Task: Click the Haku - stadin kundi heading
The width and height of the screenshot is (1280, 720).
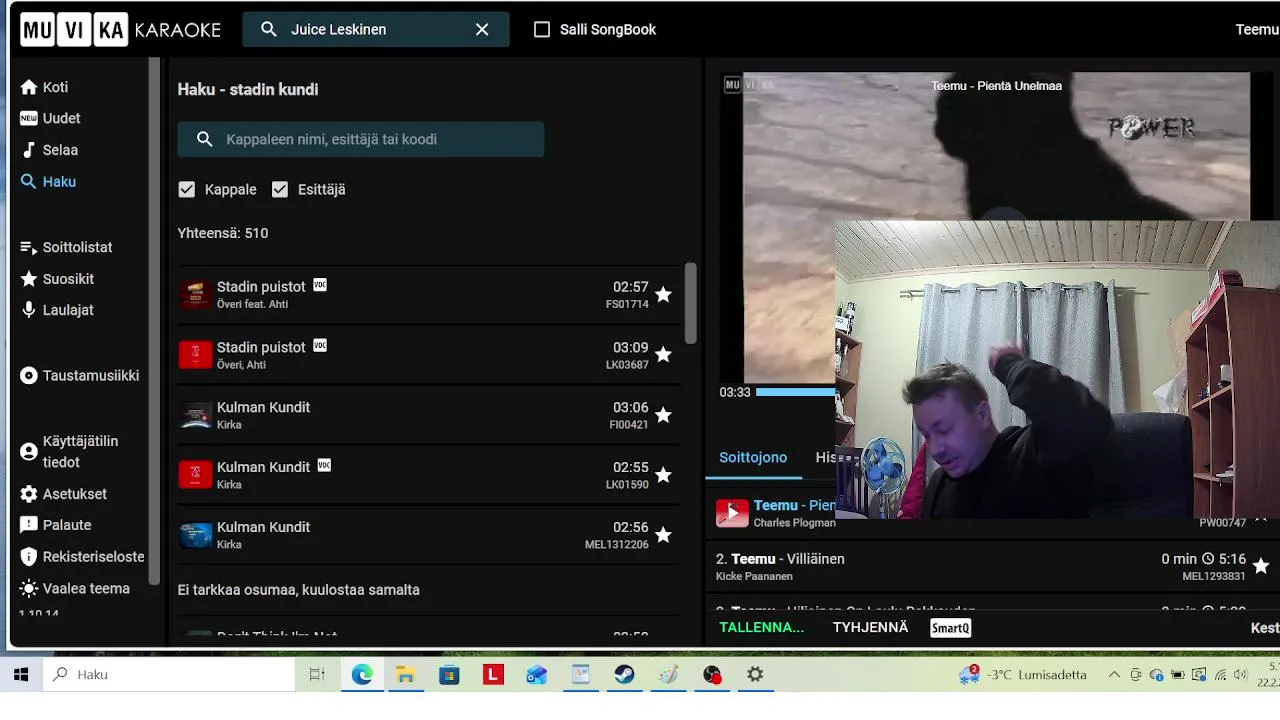Action: pyautogui.click(x=248, y=89)
